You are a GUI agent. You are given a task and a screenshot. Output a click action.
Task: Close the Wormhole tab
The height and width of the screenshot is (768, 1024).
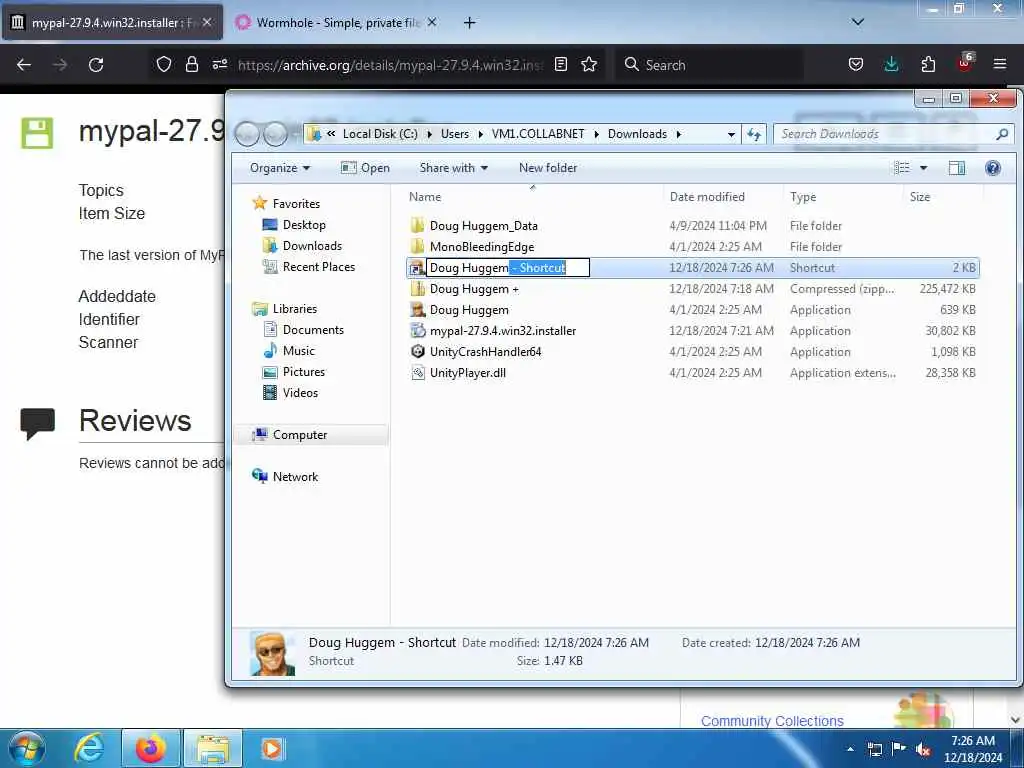[432, 22]
